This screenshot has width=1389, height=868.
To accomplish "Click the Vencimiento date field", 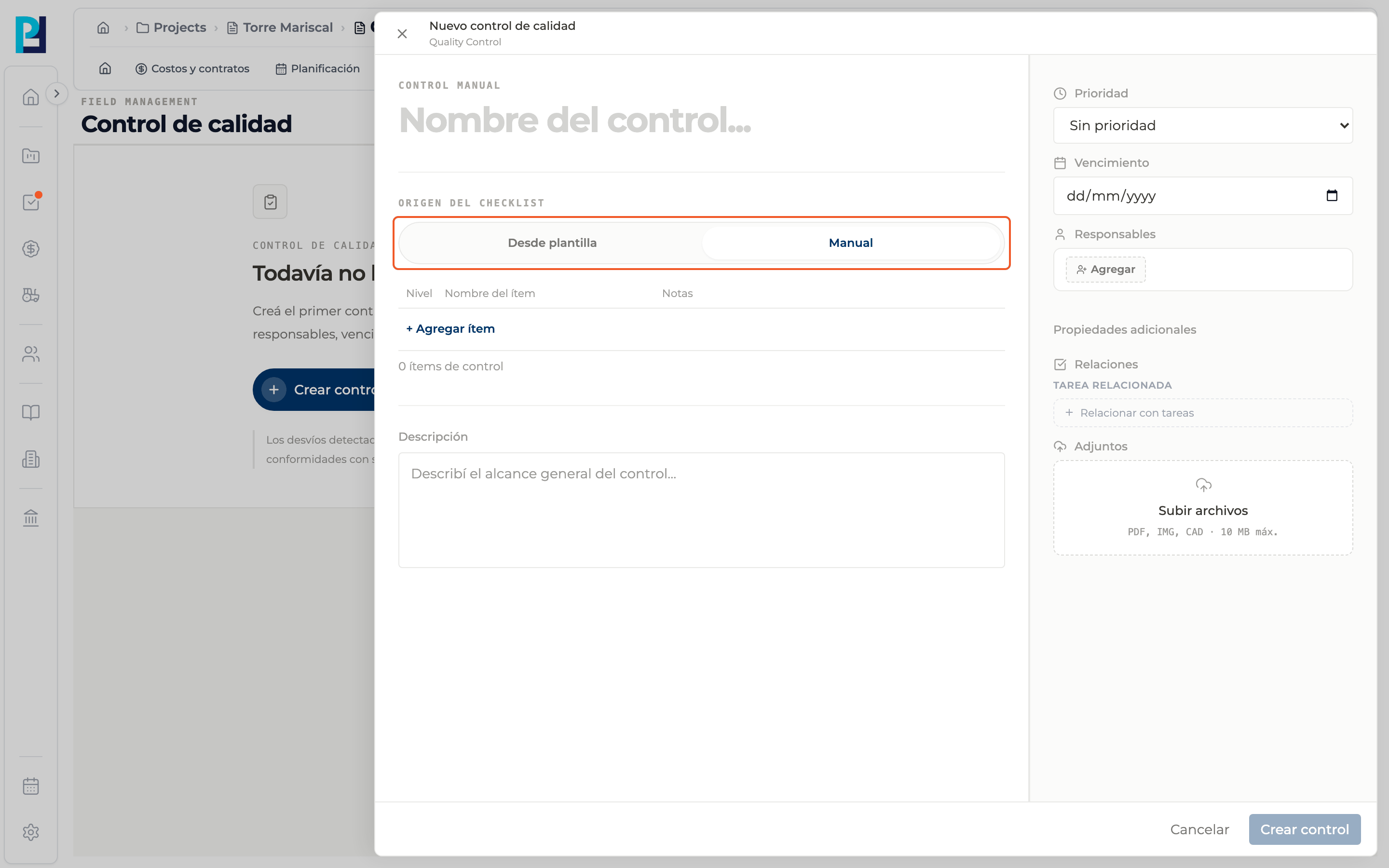I will (1203, 196).
